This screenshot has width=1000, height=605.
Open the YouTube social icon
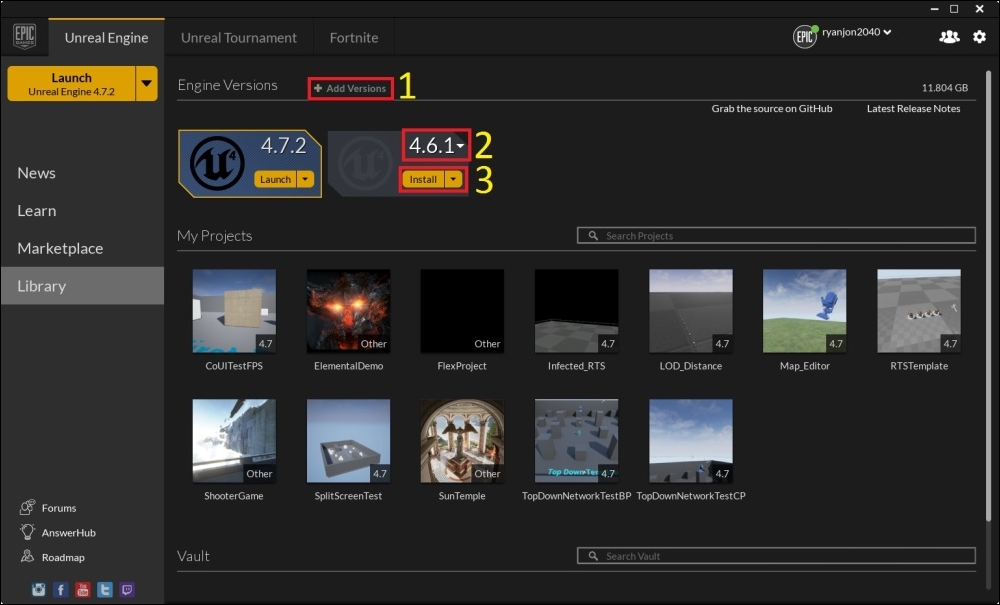(83, 589)
